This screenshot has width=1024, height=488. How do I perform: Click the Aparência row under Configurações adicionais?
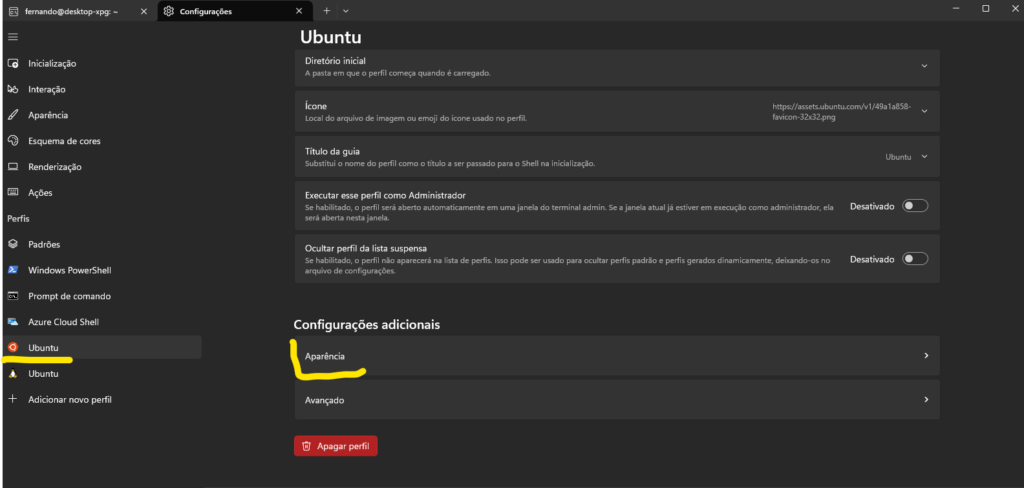pyautogui.click(x=617, y=356)
